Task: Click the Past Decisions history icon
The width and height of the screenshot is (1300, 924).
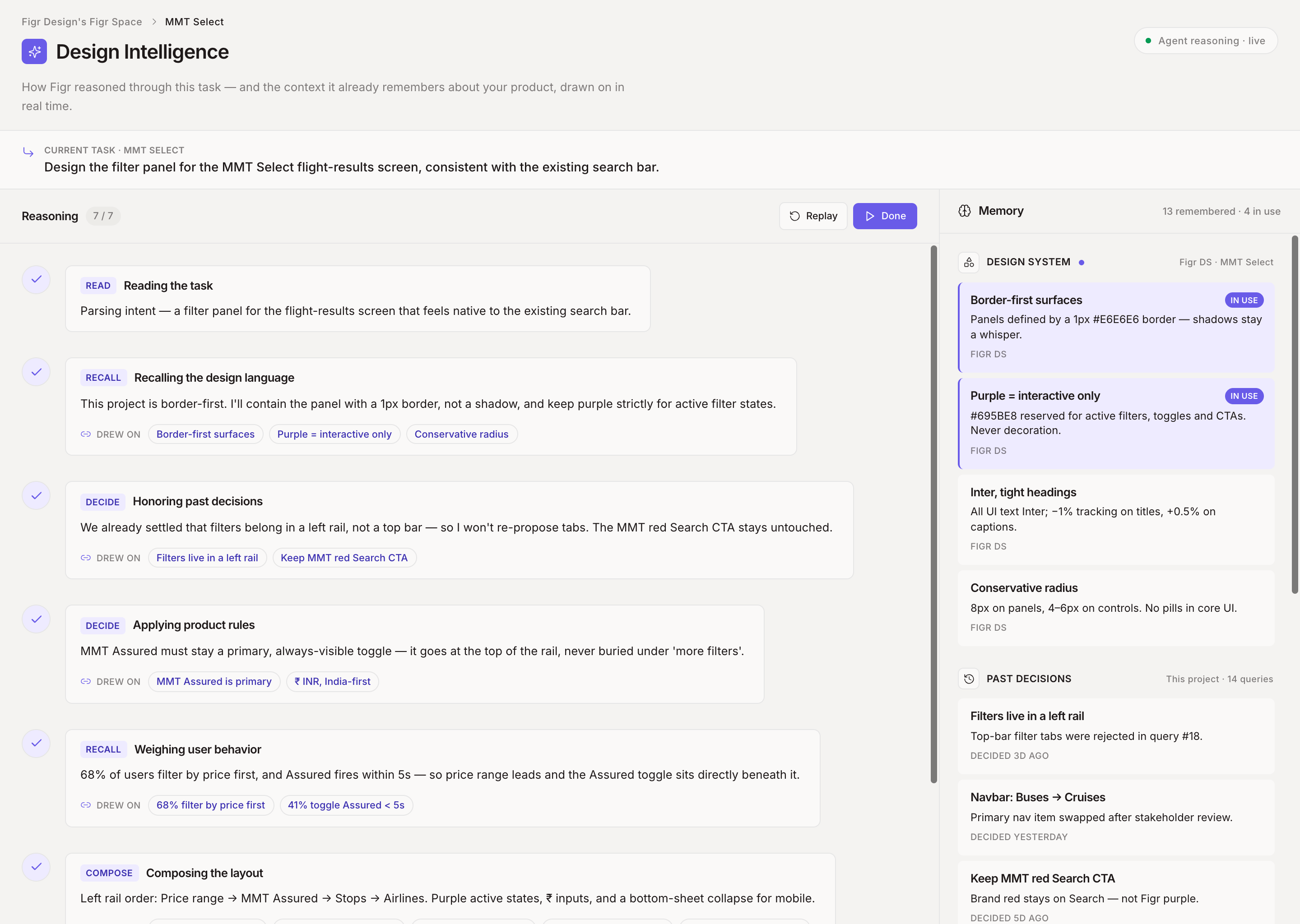Action: [x=969, y=679]
